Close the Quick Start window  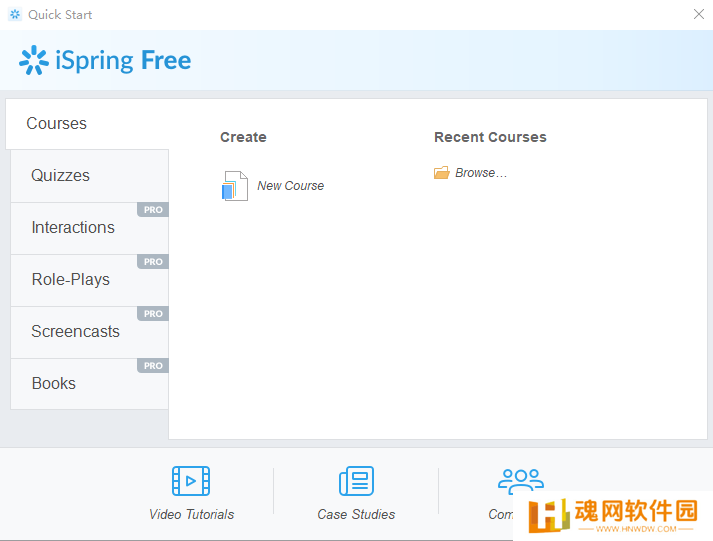[x=699, y=14]
